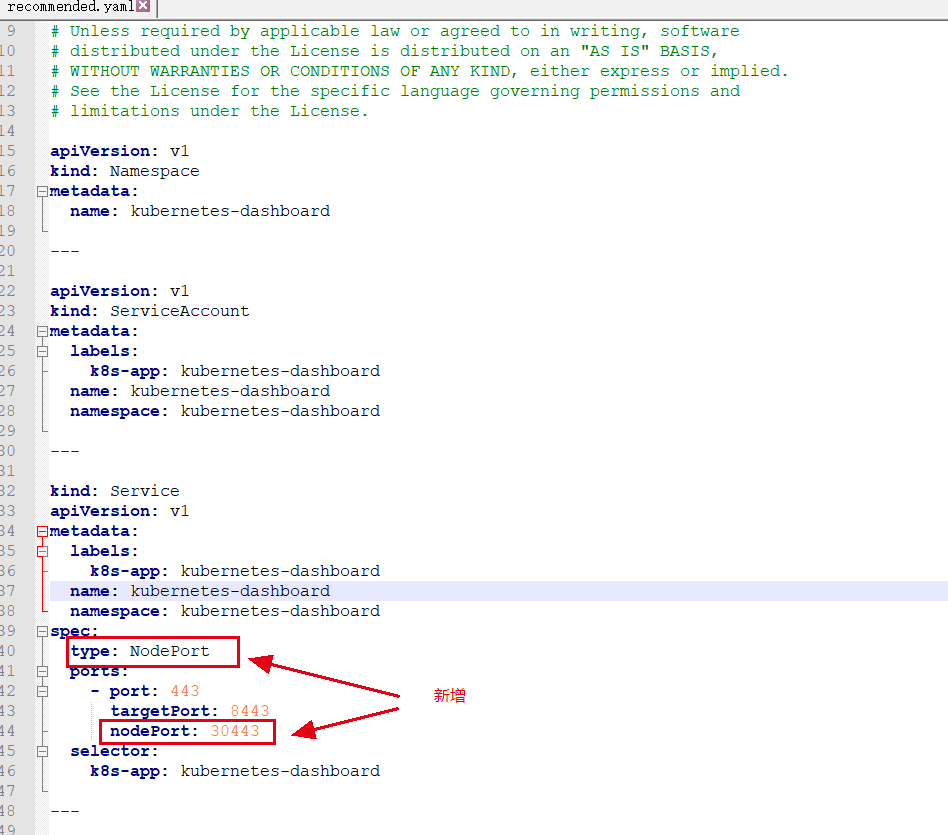Collapse the spec: block fold marker
This screenshot has width=948, height=835.
pyautogui.click(x=42, y=631)
